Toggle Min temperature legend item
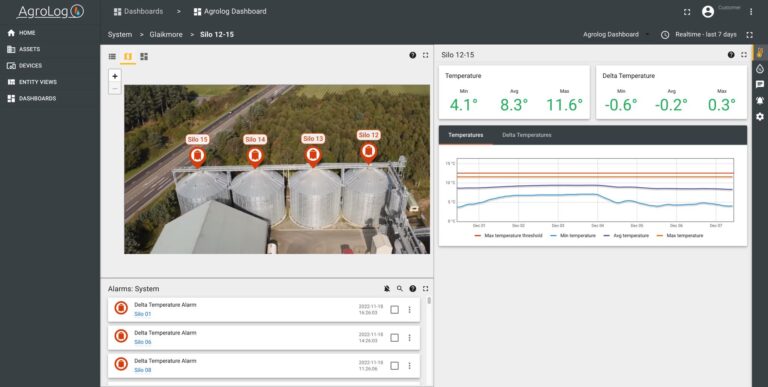 (573, 236)
